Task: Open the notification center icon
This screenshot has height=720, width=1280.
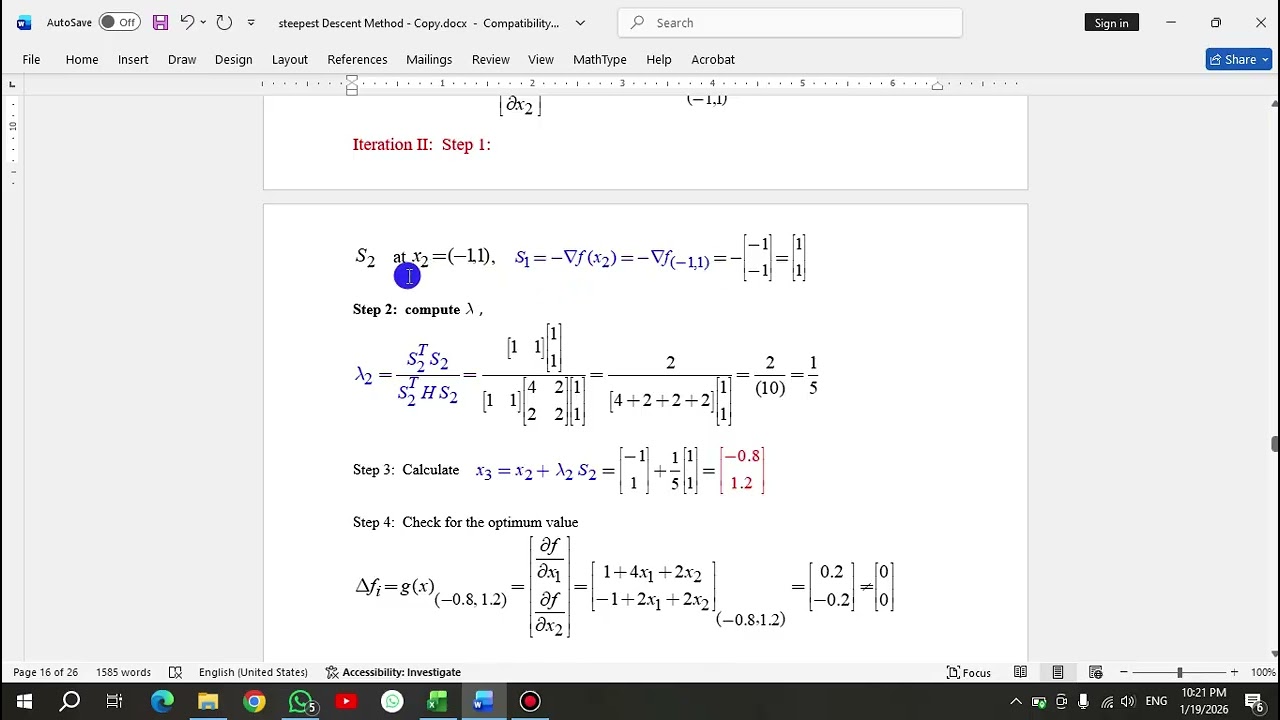Action: (x=1254, y=702)
